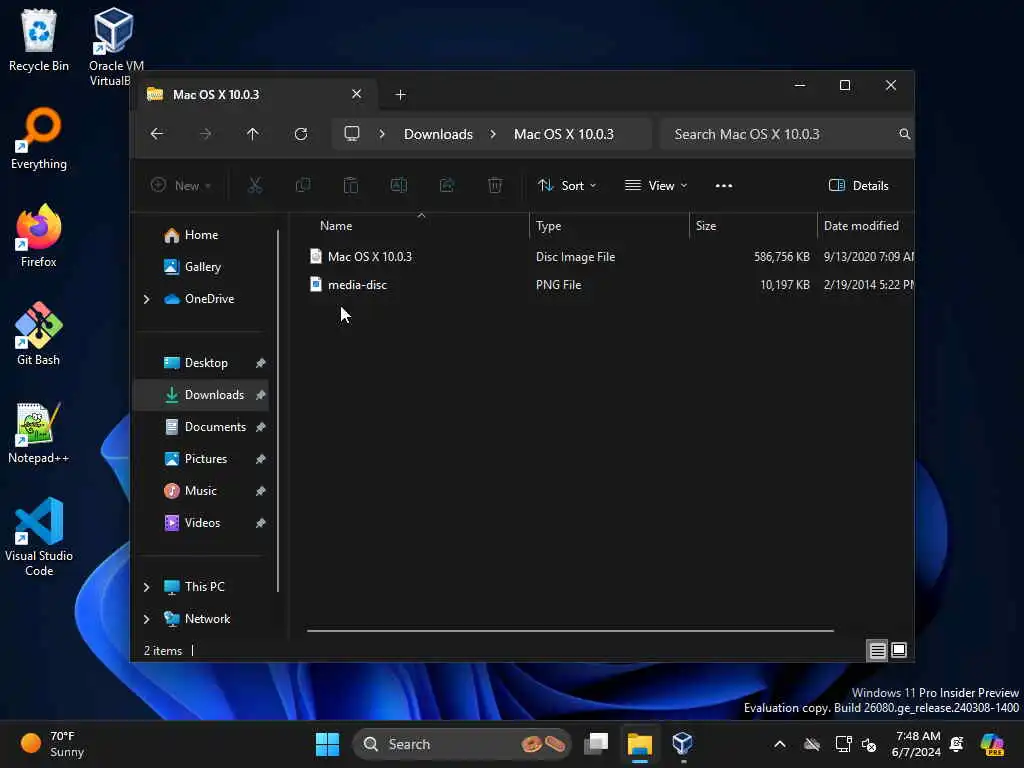Toggle the Details pane

tap(859, 185)
